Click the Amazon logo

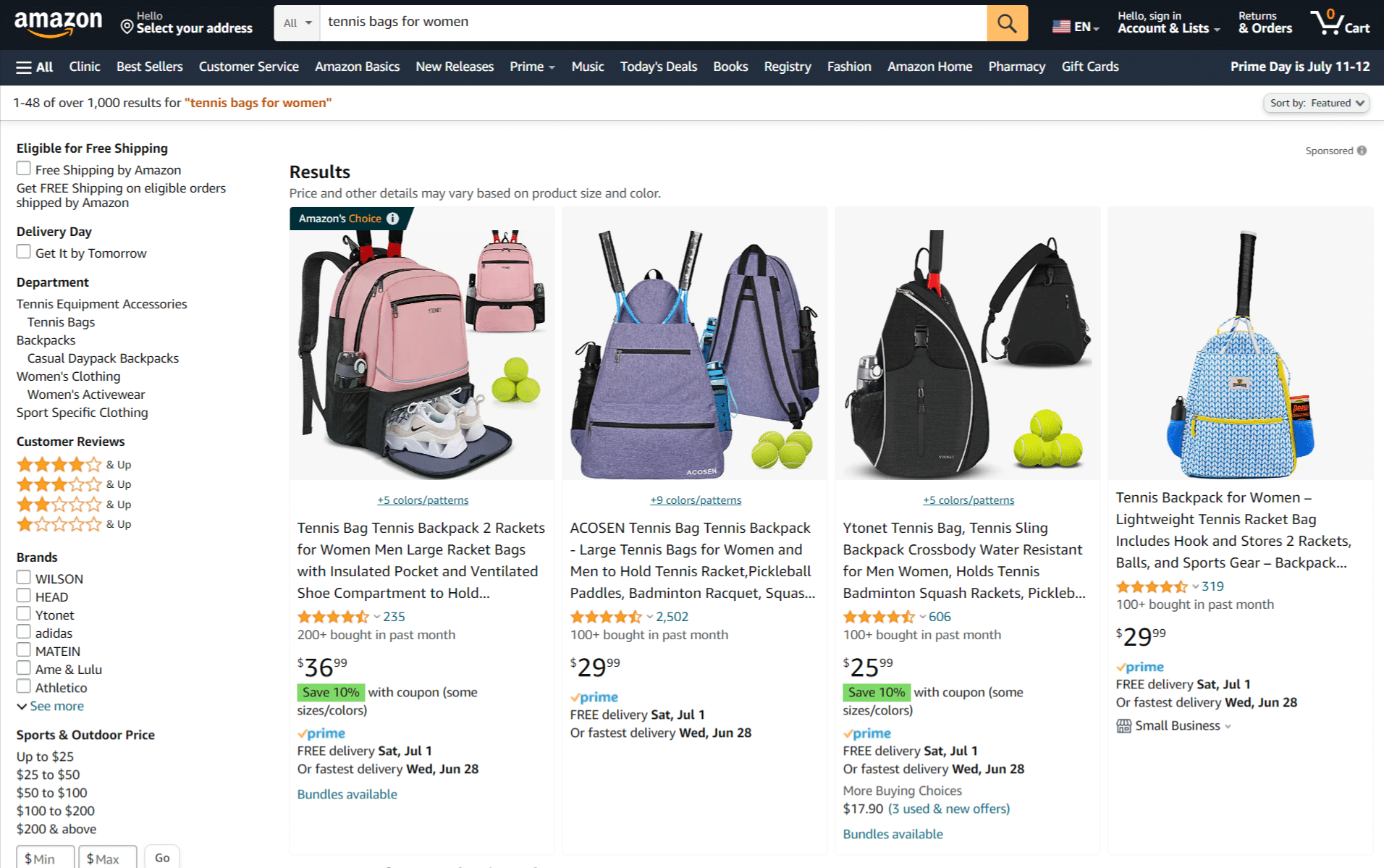tap(58, 23)
